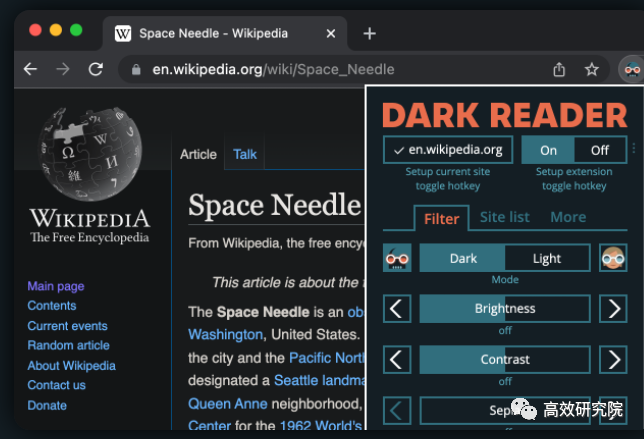Click the Contrast slider bar
This screenshot has height=439, width=644.
click(x=505, y=359)
